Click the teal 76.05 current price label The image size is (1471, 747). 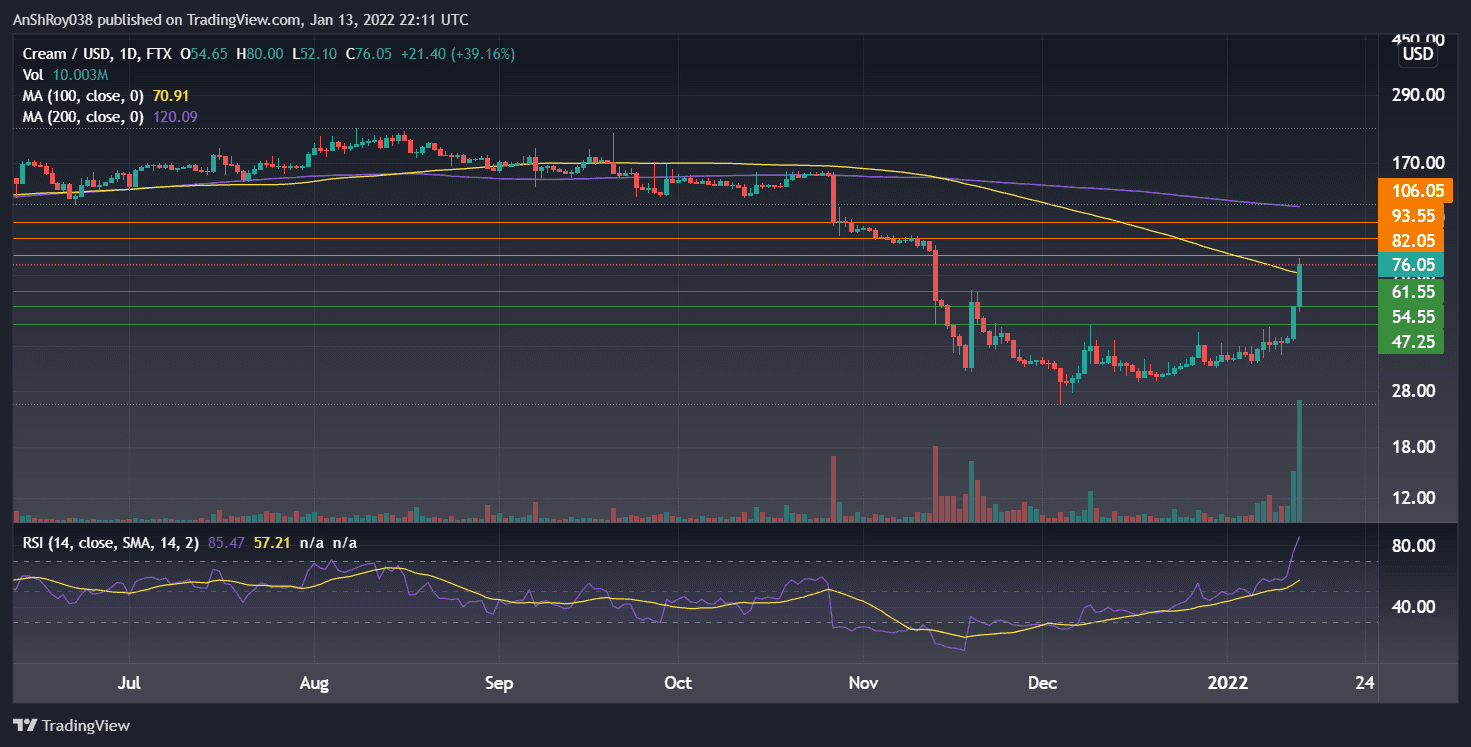(x=1411, y=265)
